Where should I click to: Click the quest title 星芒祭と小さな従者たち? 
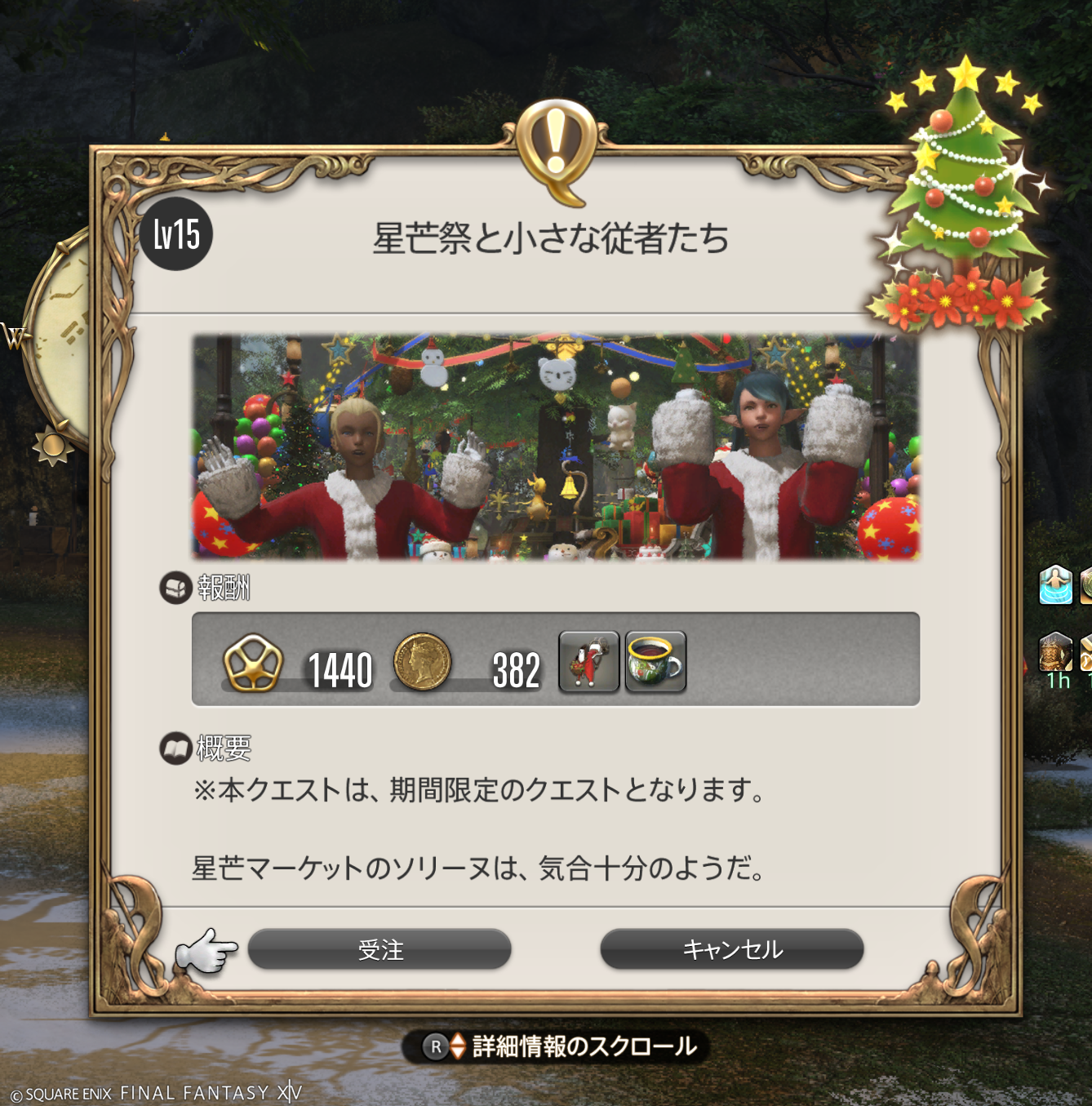(x=551, y=238)
